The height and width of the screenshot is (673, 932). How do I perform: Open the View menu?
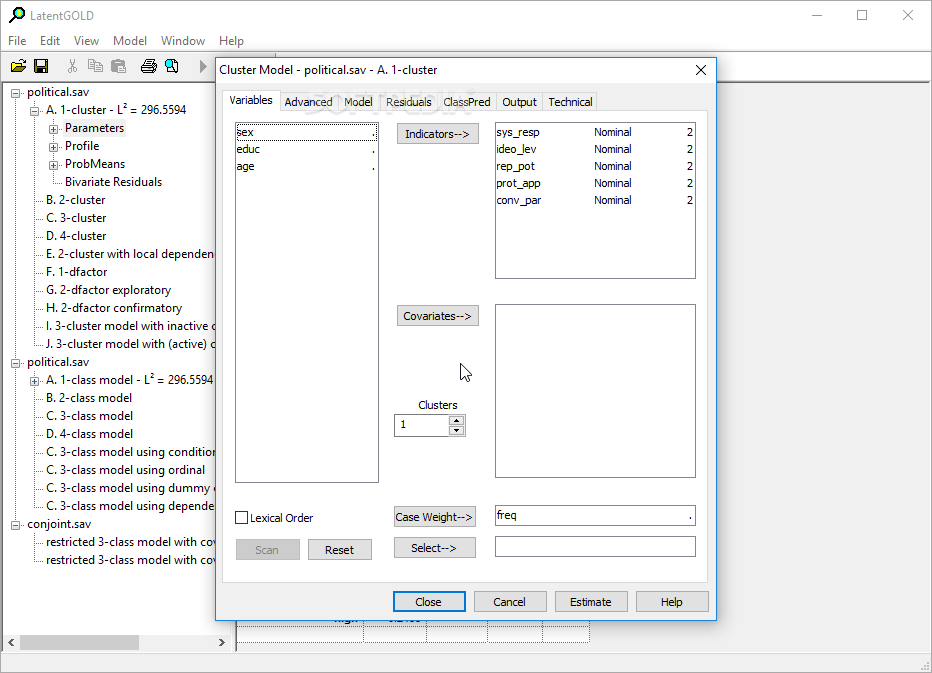[x=86, y=40]
